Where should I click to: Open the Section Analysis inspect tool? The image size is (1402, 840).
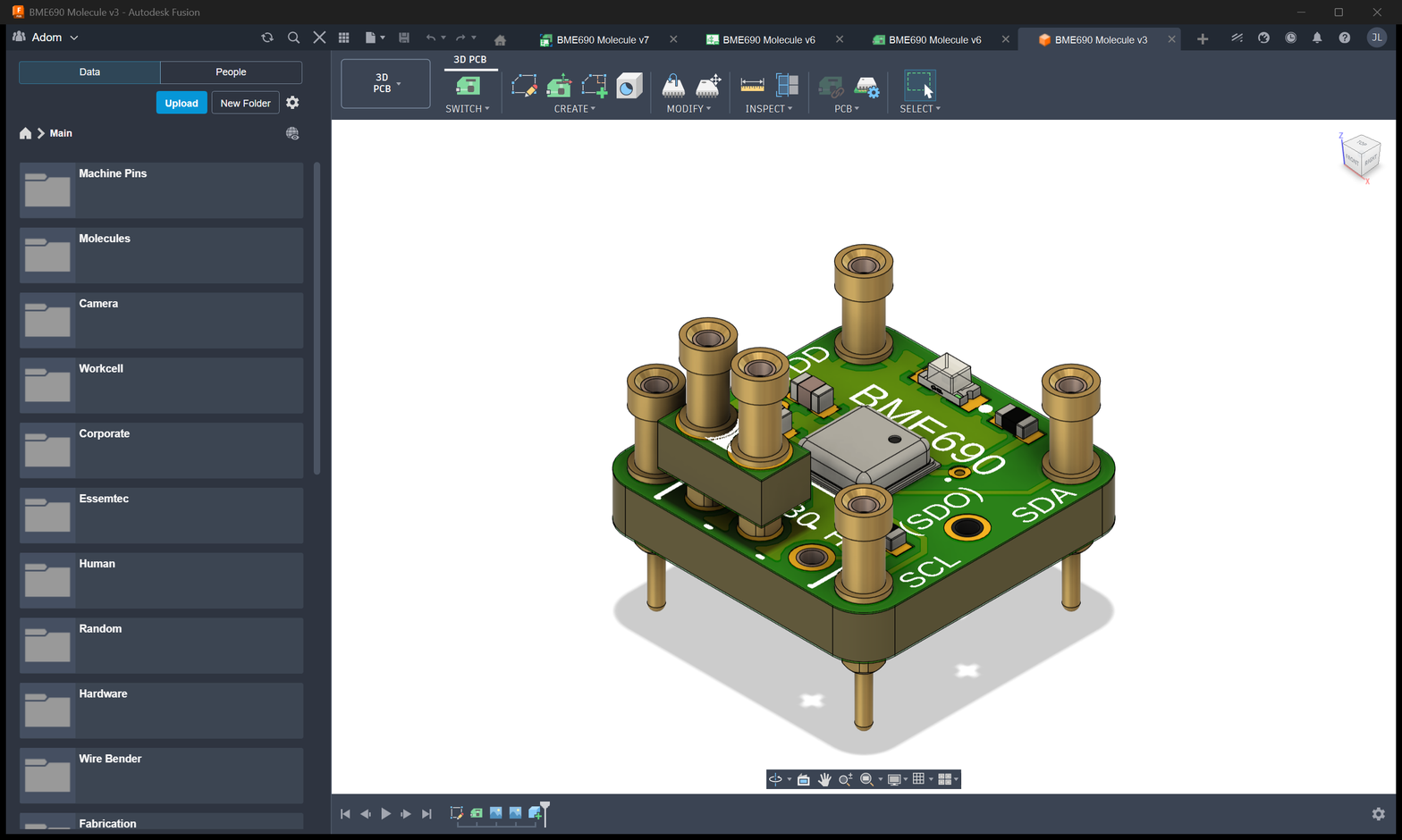coord(787,86)
